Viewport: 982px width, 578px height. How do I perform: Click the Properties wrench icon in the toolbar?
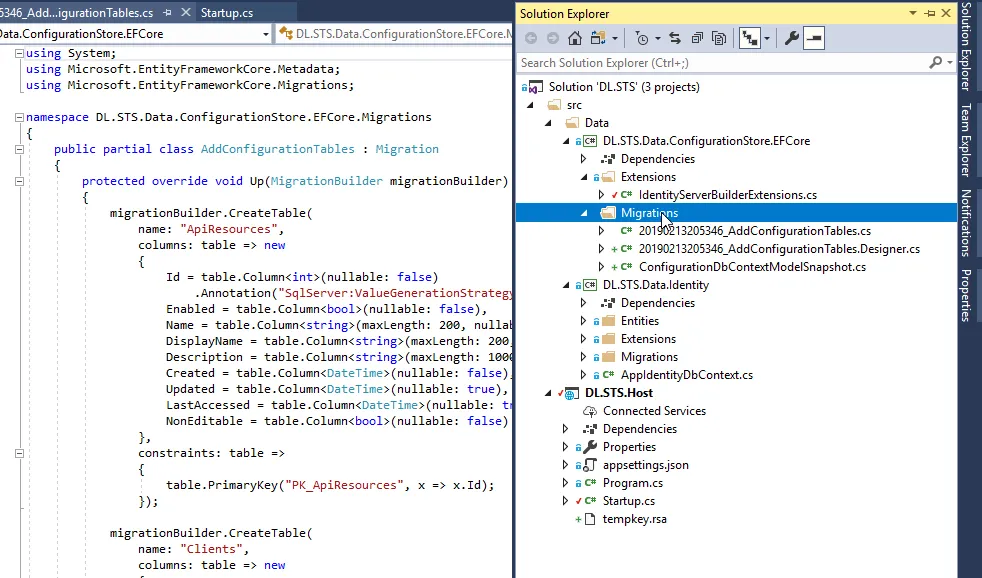(x=791, y=38)
